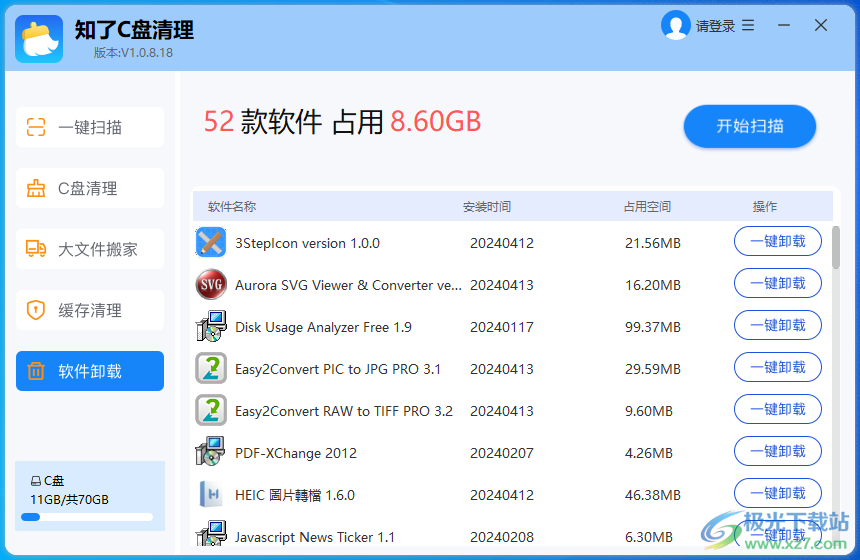
Task: Select Disk Usage Analyzer Free 1.9 name
Action: 323,327
